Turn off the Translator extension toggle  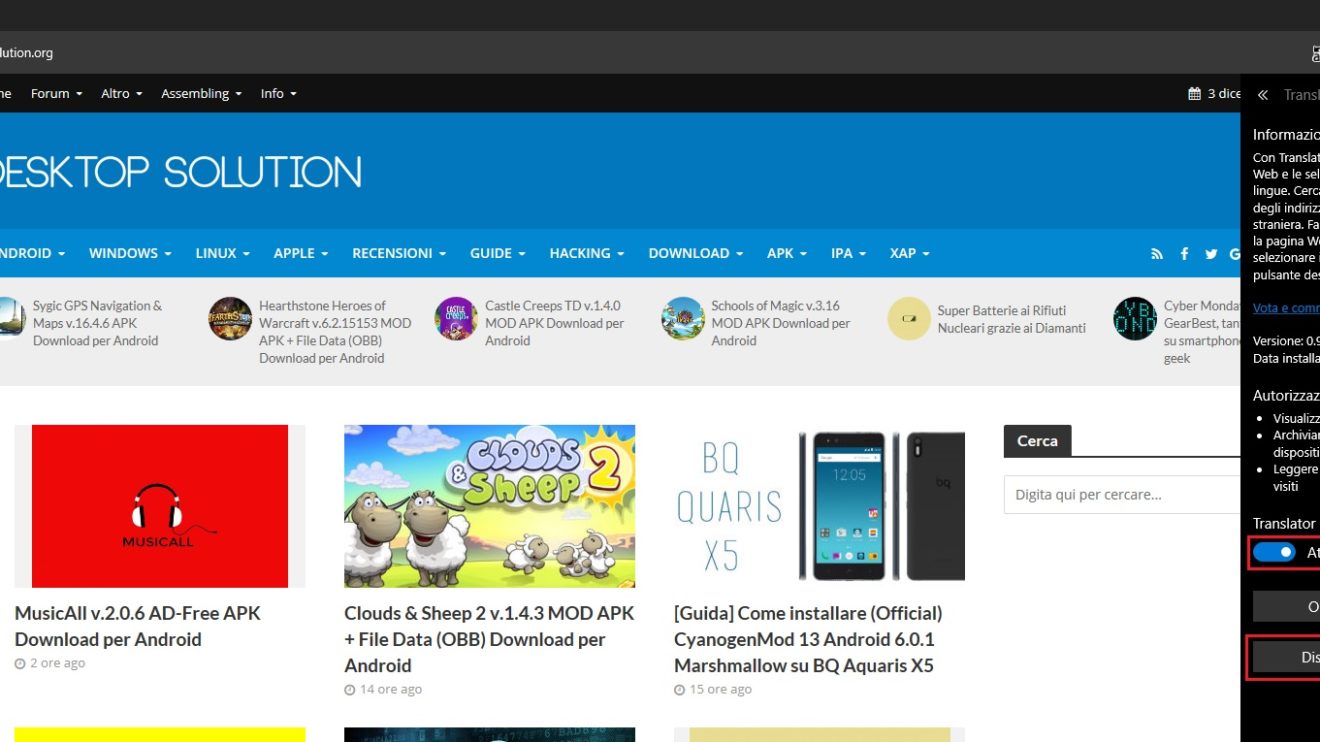tap(1274, 553)
